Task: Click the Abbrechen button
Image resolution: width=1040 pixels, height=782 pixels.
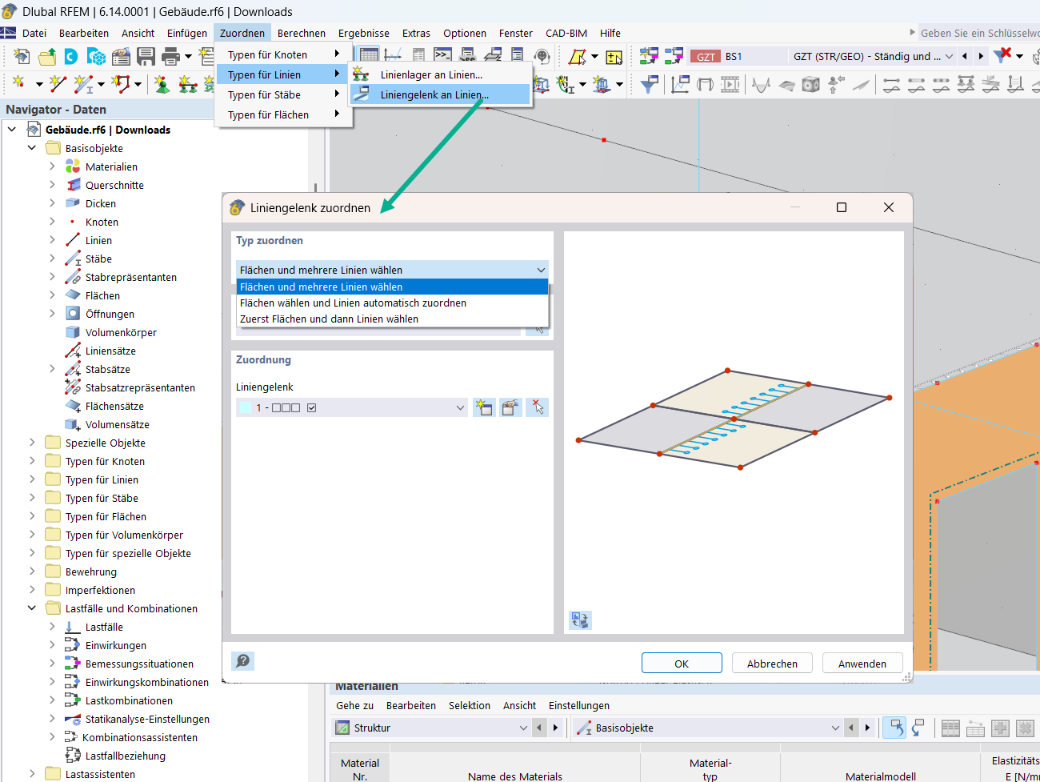Action: click(772, 663)
